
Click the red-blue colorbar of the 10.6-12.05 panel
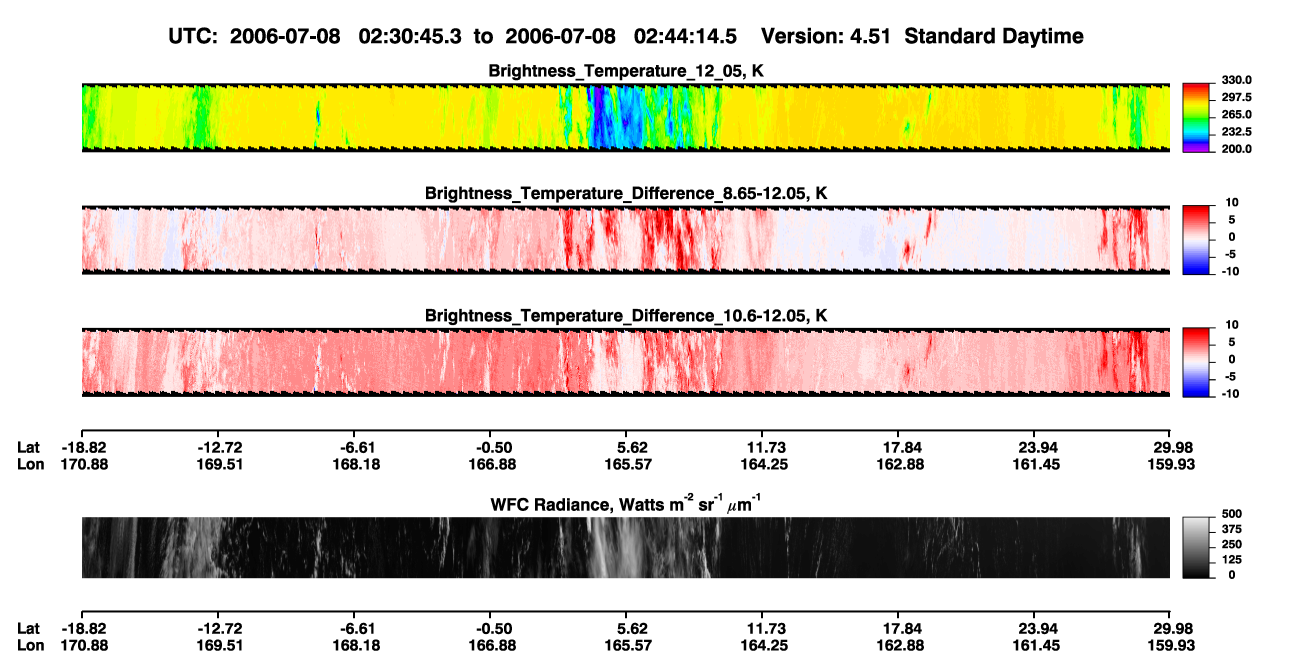click(1197, 360)
